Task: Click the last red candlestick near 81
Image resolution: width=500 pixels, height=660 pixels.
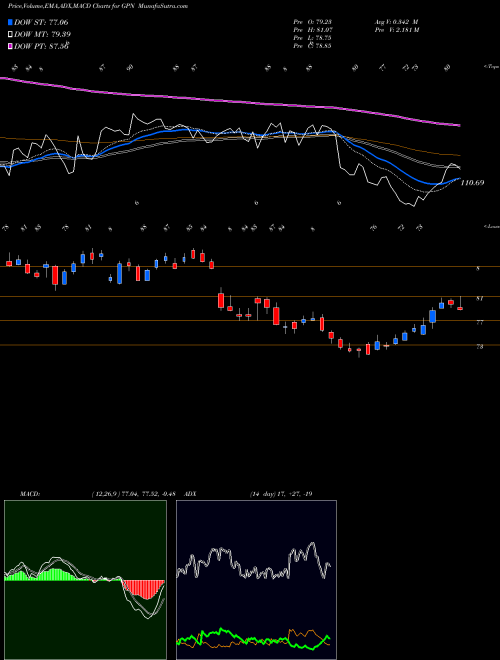Action: click(460, 308)
